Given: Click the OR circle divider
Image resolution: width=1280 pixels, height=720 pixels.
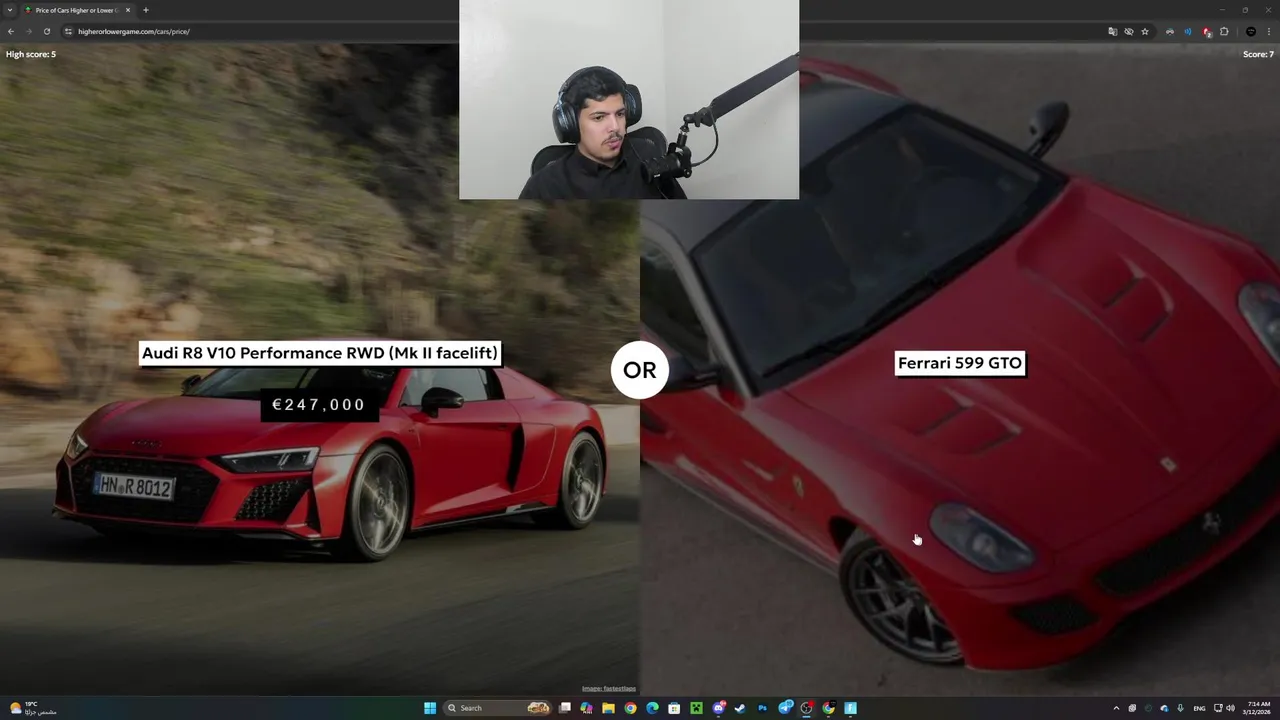Looking at the screenshot, I should point(640,370).
